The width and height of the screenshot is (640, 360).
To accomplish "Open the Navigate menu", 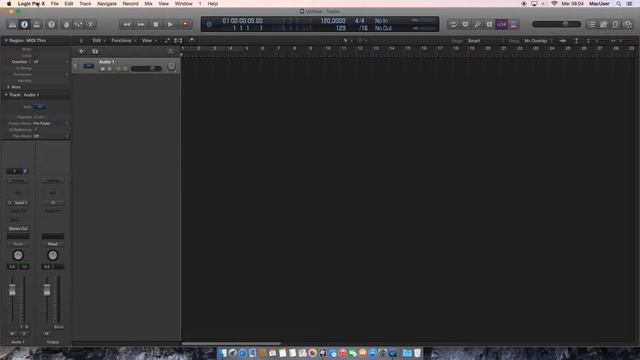I will click(107, 4).
